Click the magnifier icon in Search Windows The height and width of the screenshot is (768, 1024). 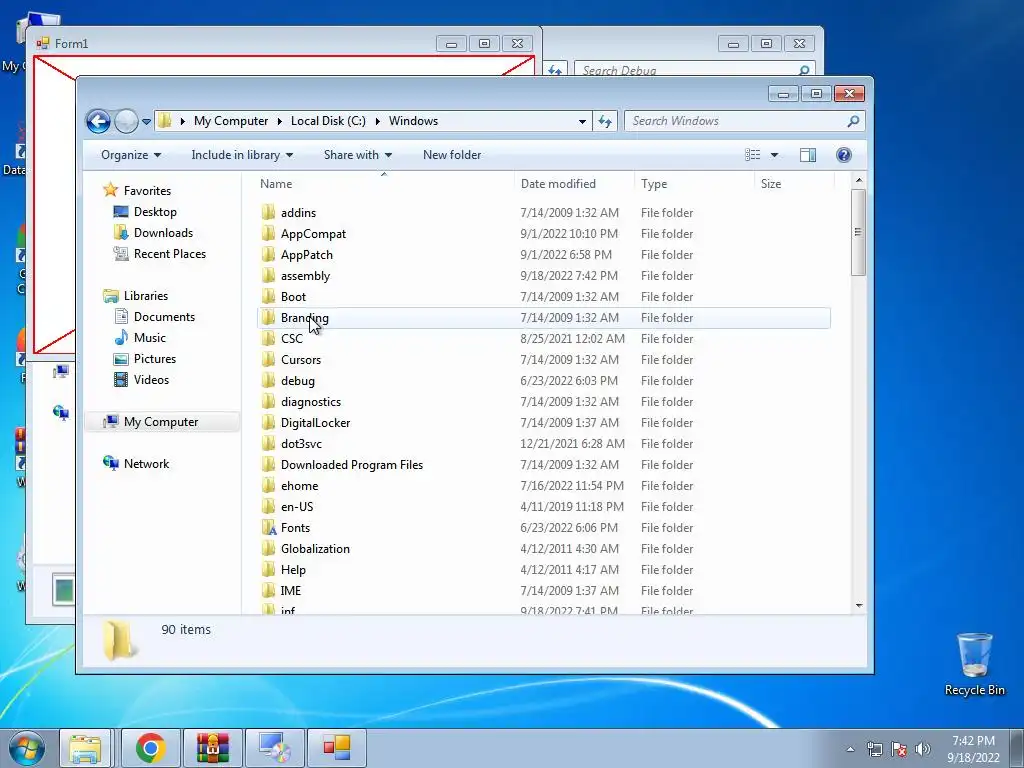(853, 121)
